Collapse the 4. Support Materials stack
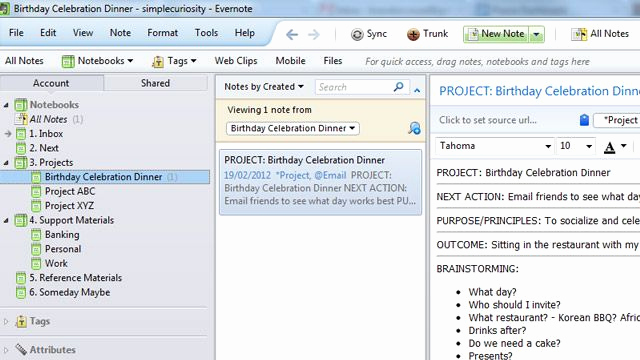The width and height of the screenshot is (640, 360). coord(6,220)
